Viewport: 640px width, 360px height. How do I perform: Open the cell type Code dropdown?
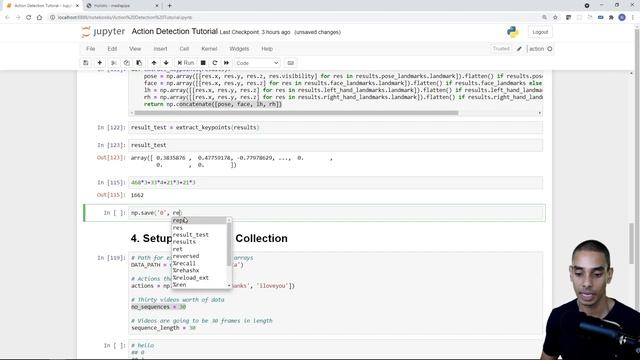coord(257,63)
